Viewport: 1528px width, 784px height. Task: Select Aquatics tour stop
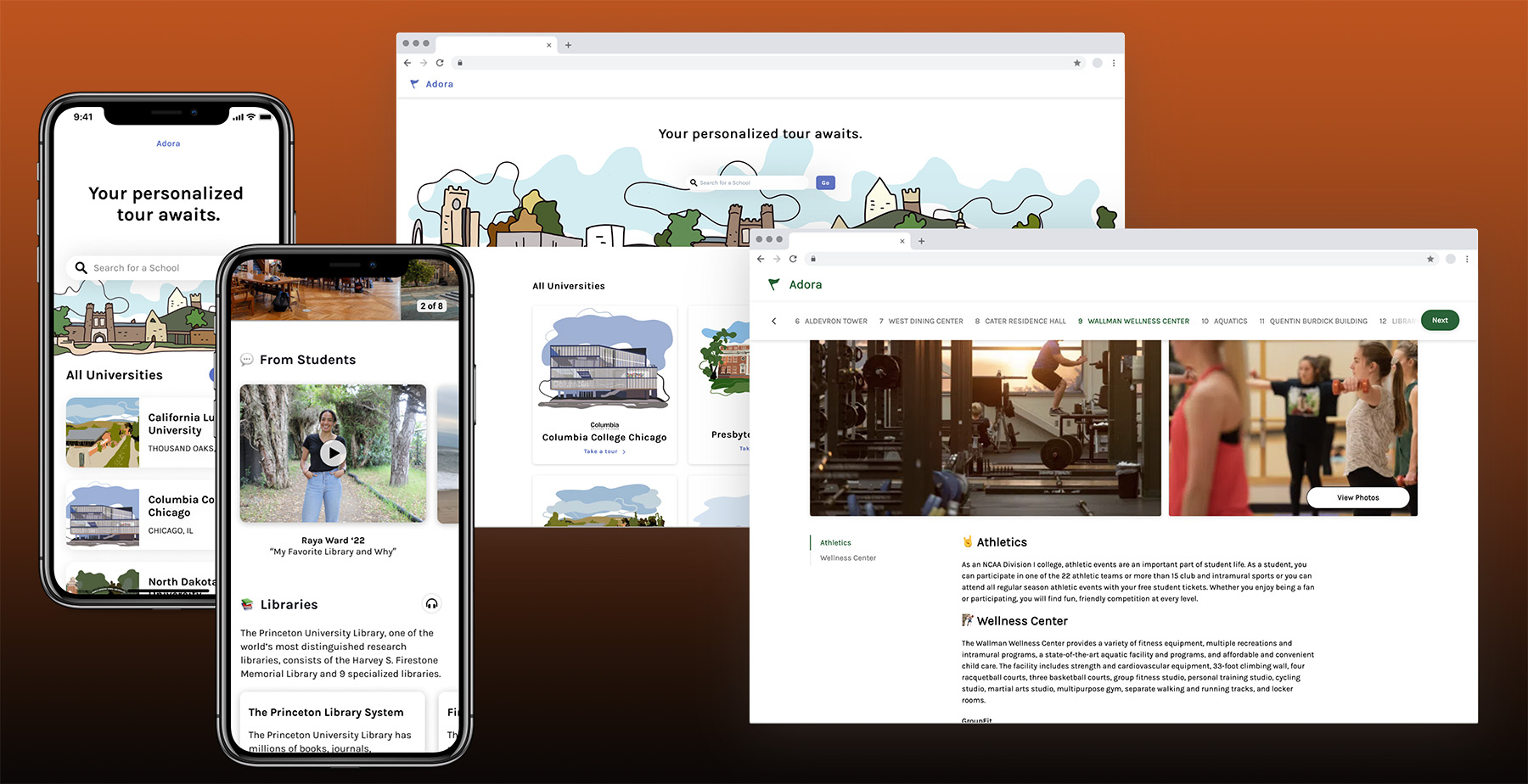pos(1224,322)
